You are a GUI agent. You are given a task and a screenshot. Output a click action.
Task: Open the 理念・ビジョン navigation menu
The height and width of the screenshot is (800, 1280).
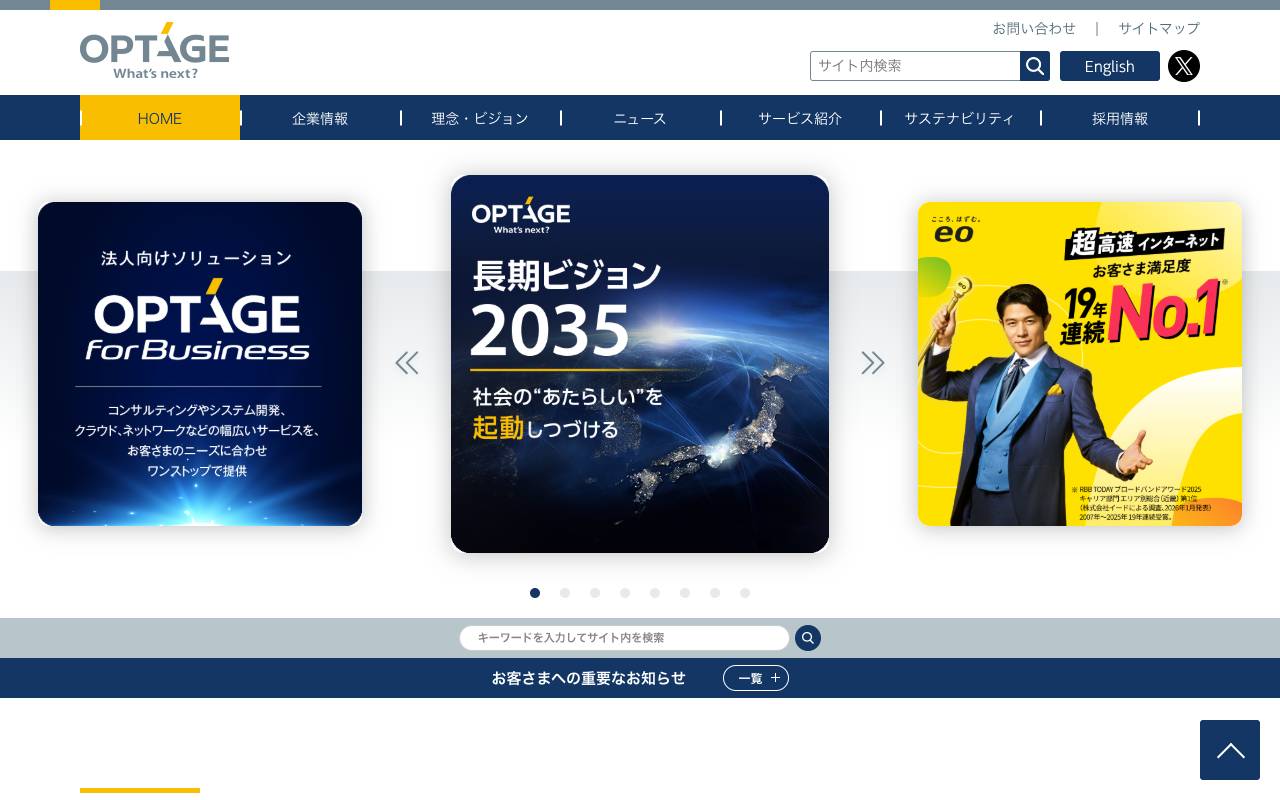pos(480,118)
